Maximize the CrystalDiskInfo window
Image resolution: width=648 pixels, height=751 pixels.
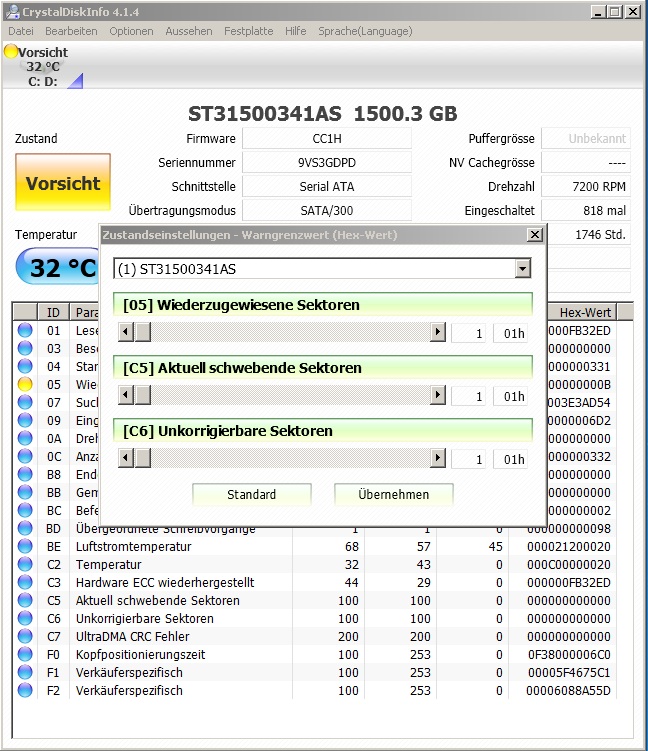coord(615,11)
